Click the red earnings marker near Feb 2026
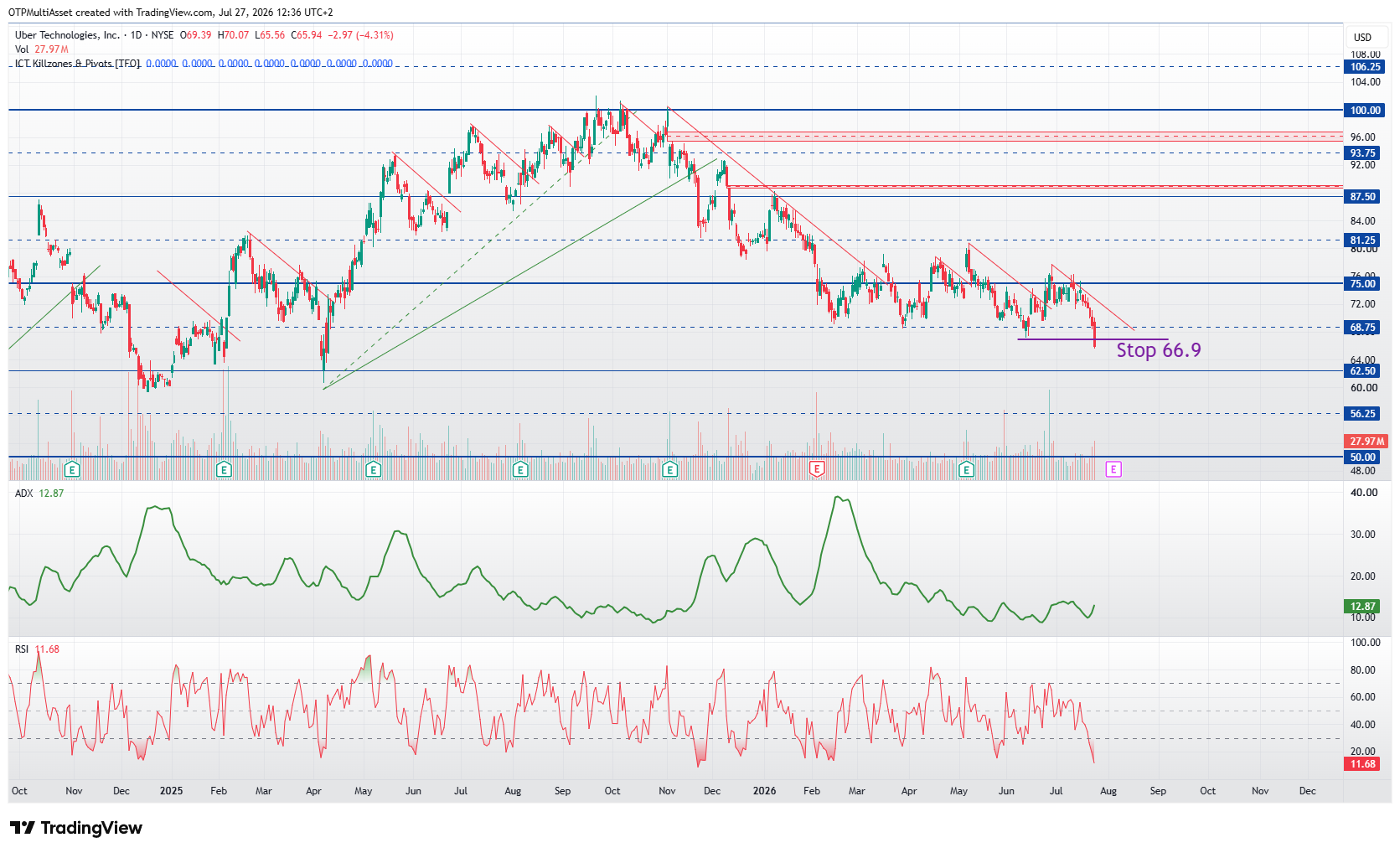 tap(817, 469)
